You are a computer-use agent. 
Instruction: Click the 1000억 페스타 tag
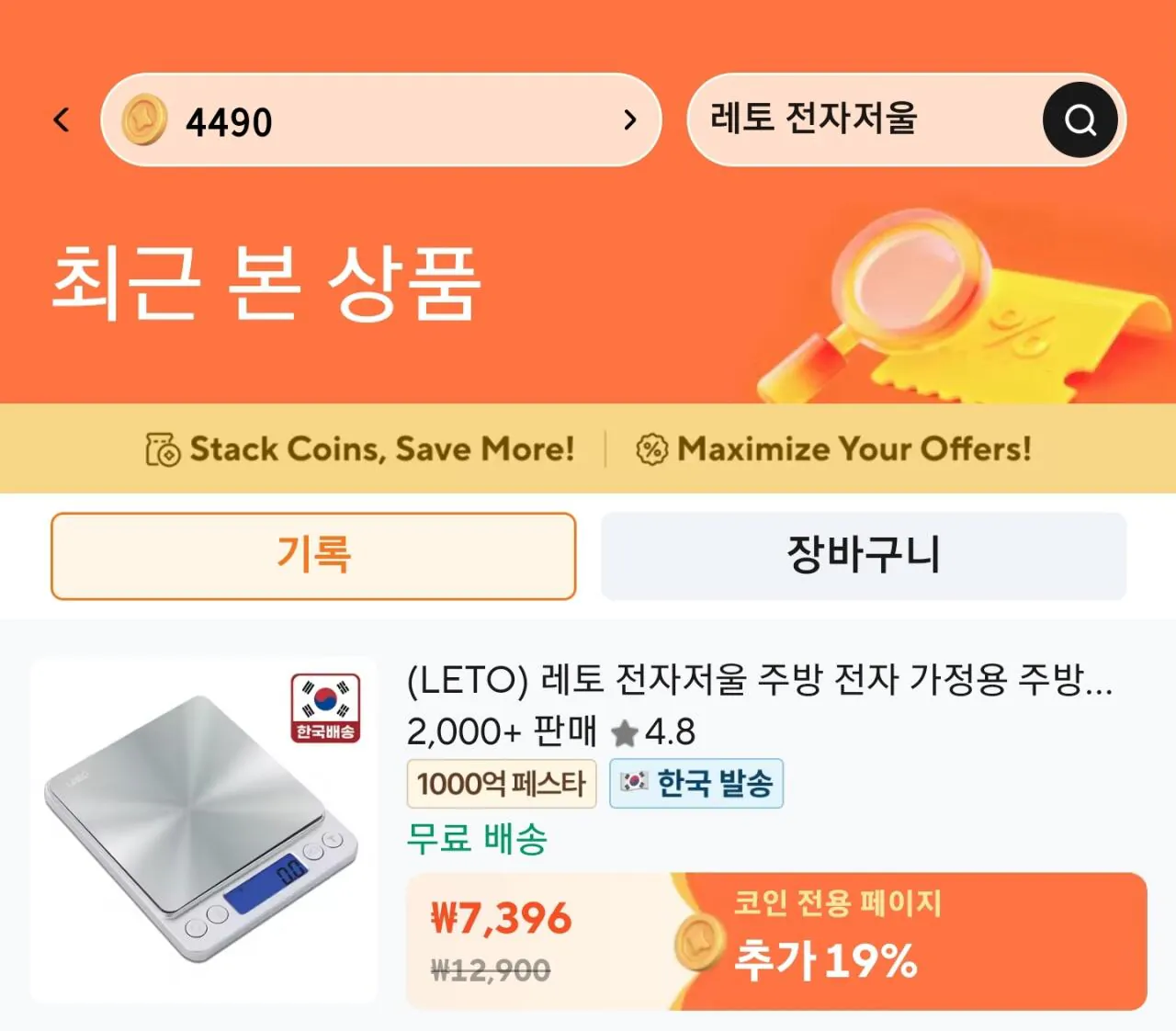coord(502,784)
